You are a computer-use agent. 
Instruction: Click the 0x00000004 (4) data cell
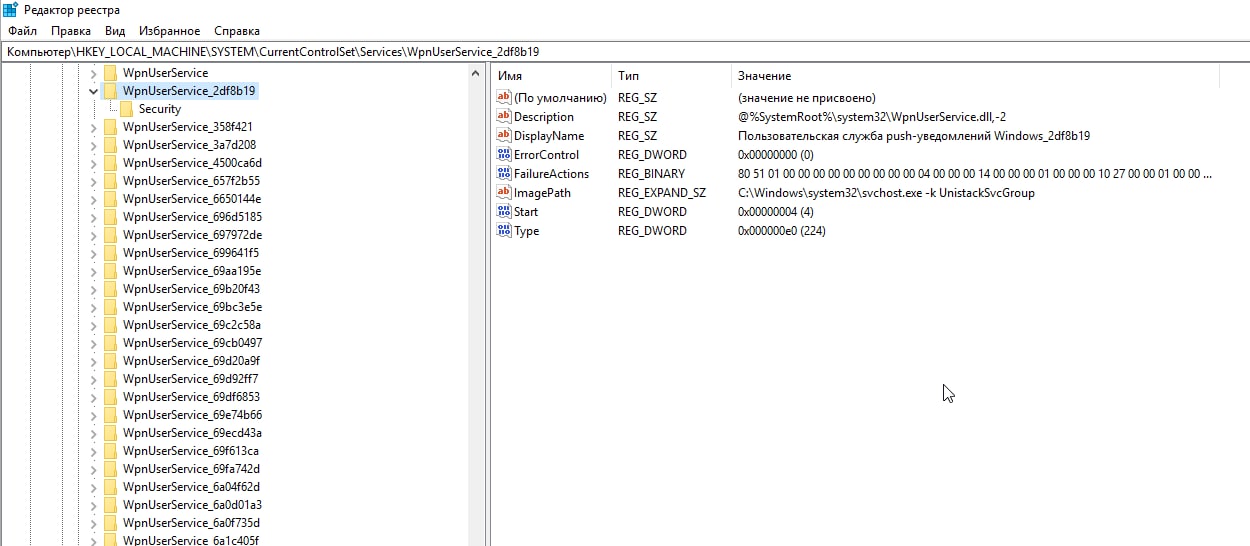pos(776,212)
